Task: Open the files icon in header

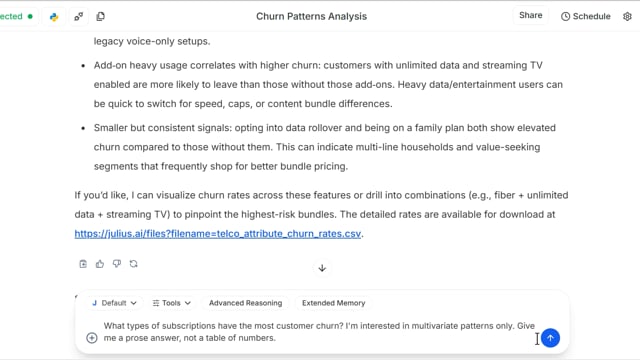Action: (100, 16)
